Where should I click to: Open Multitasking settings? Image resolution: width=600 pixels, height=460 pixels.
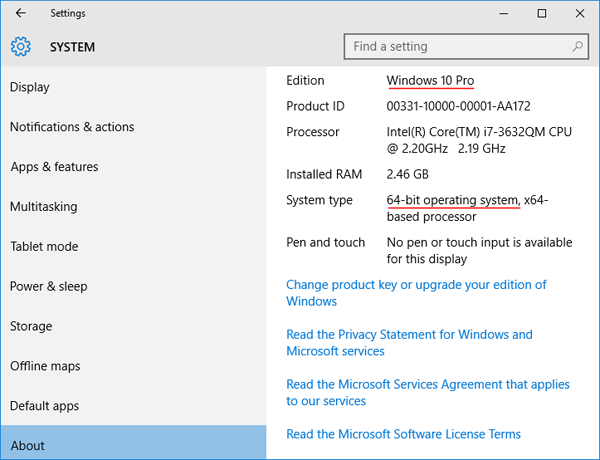pyautogui.click(x=43, y=207)
